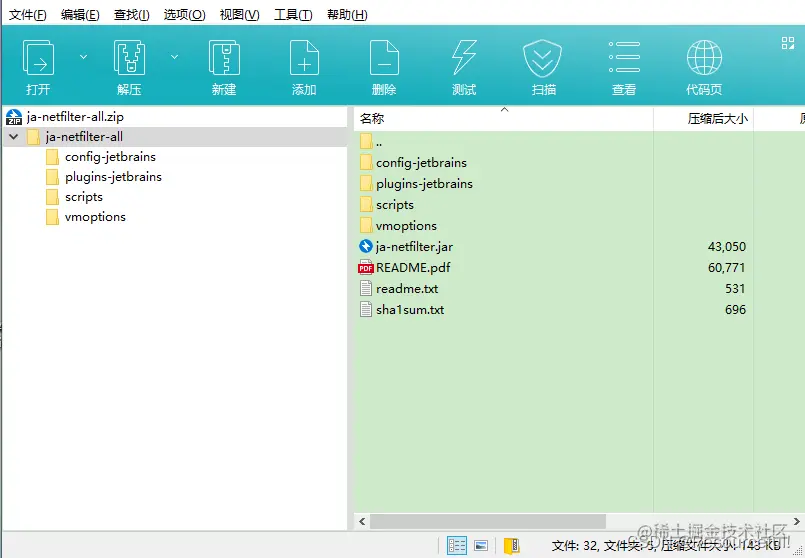Screen dimensions: 805x558
Task: Click the 531 size value
Action: (735, 288)
